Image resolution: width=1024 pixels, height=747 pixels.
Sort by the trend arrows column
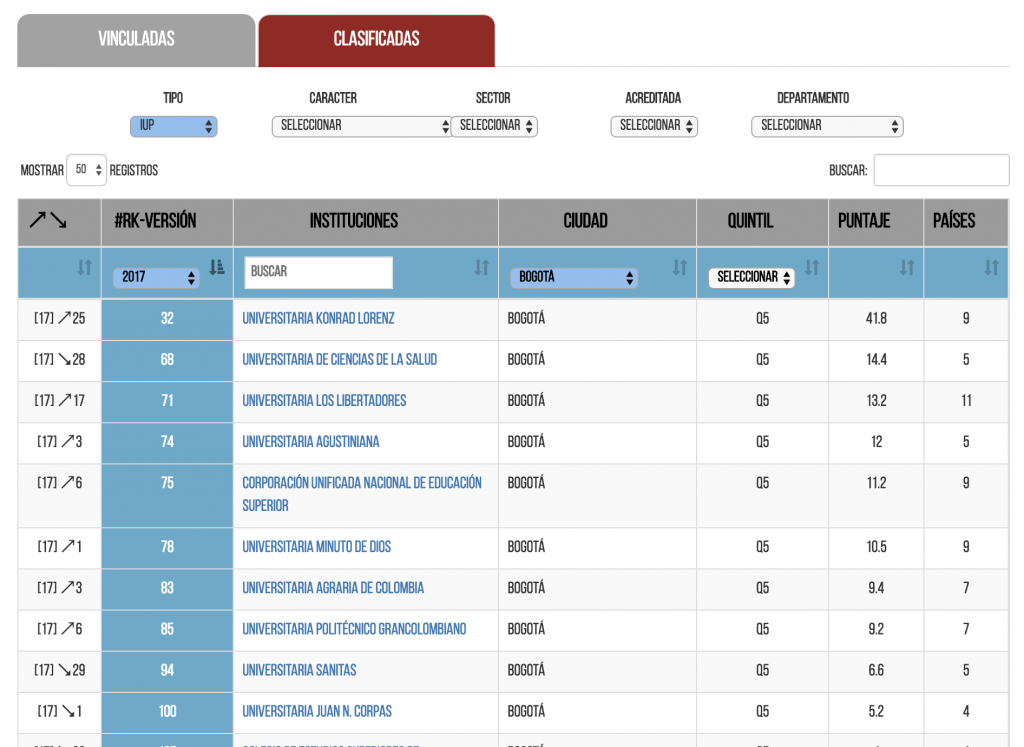[x=84, y=267]
